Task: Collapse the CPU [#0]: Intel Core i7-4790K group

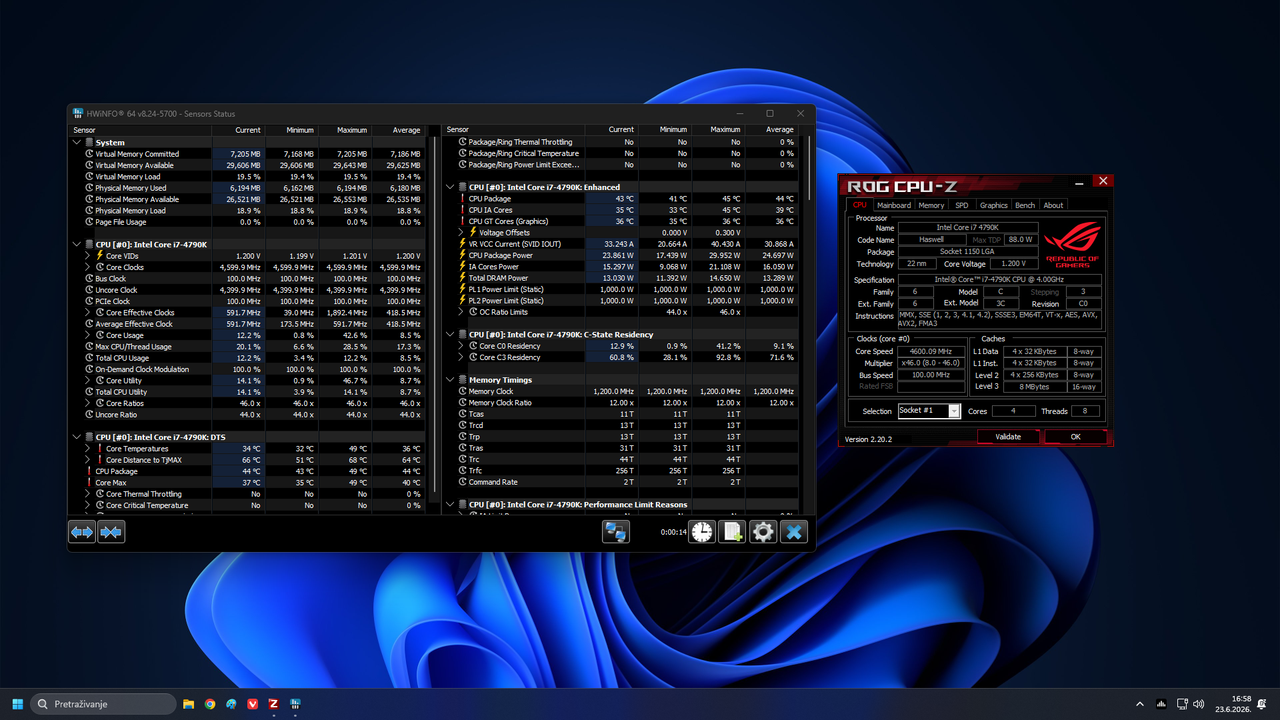Action: pyautogui.click(x=77, y=244)
